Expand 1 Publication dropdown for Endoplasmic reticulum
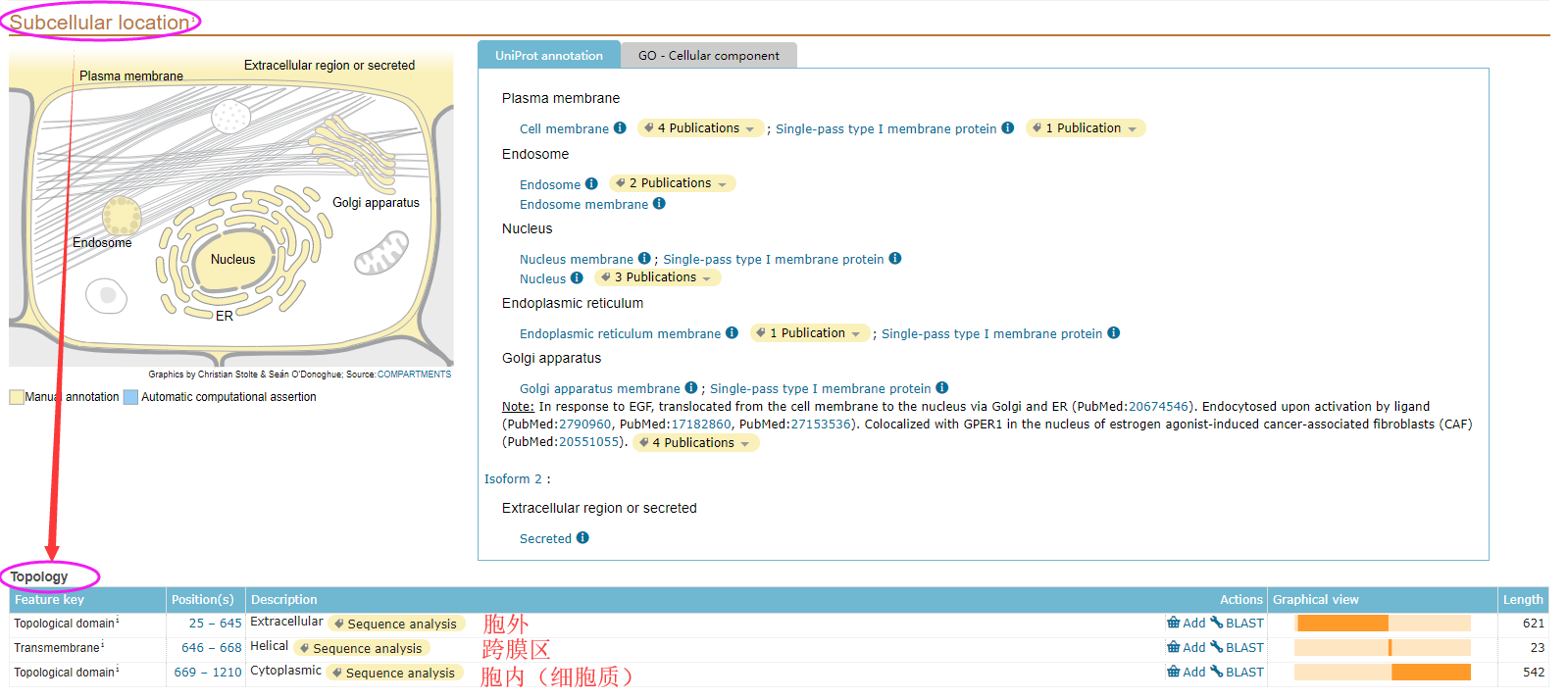1568x700 pixels. point(810,333)
